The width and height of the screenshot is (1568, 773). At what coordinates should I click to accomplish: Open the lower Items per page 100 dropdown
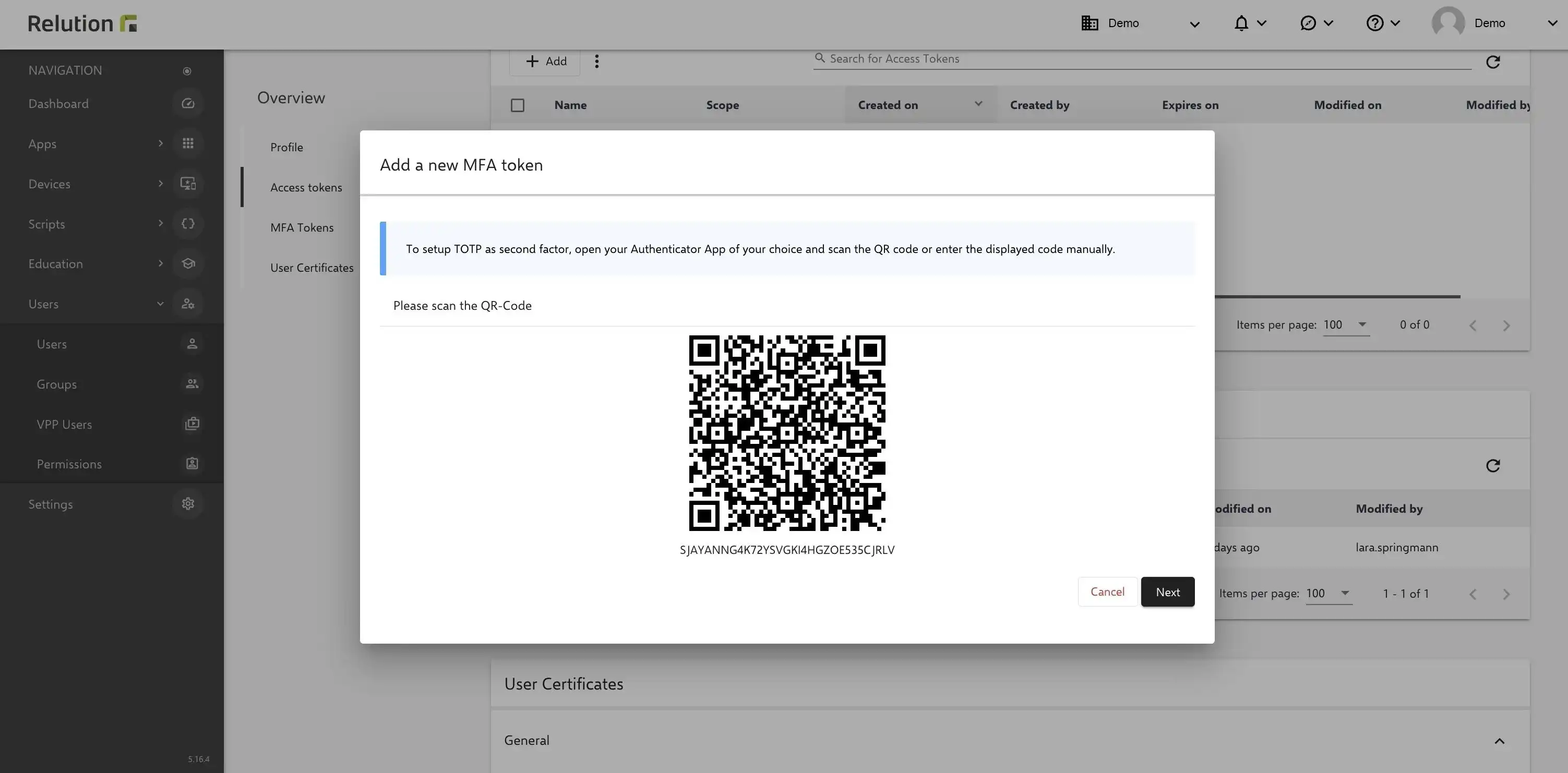1329,594
